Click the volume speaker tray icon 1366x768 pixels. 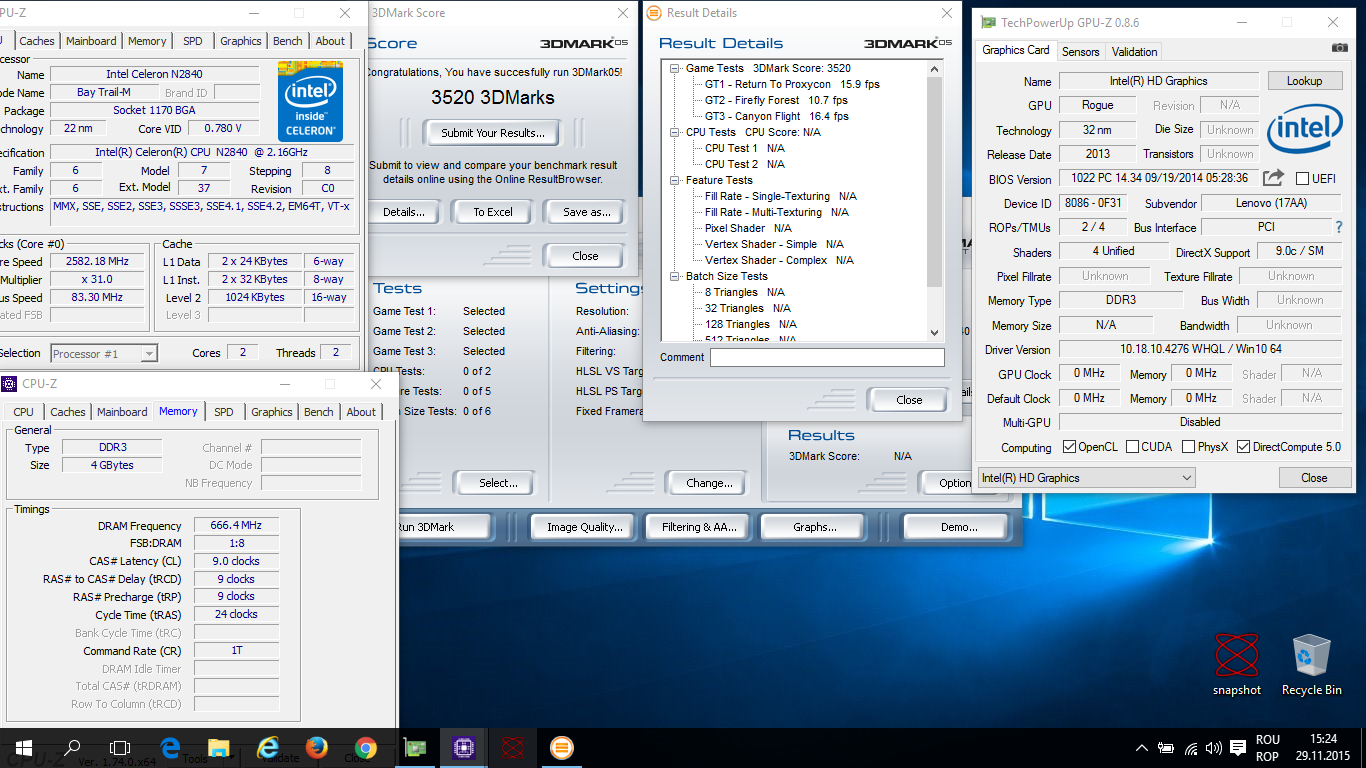click(x=1214, y=748)
